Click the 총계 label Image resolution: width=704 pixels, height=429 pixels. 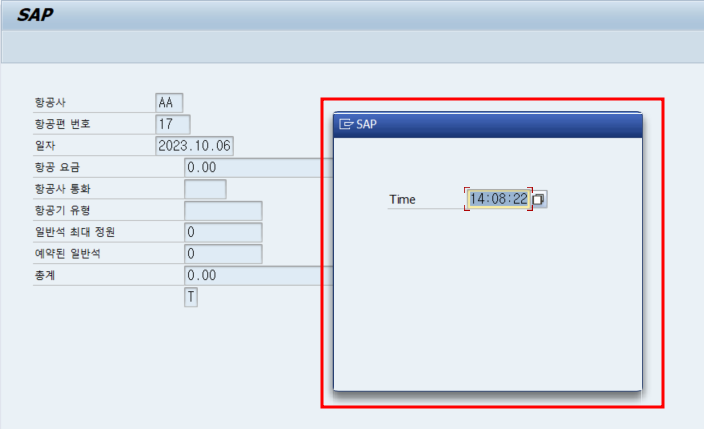tap(45, 275)
